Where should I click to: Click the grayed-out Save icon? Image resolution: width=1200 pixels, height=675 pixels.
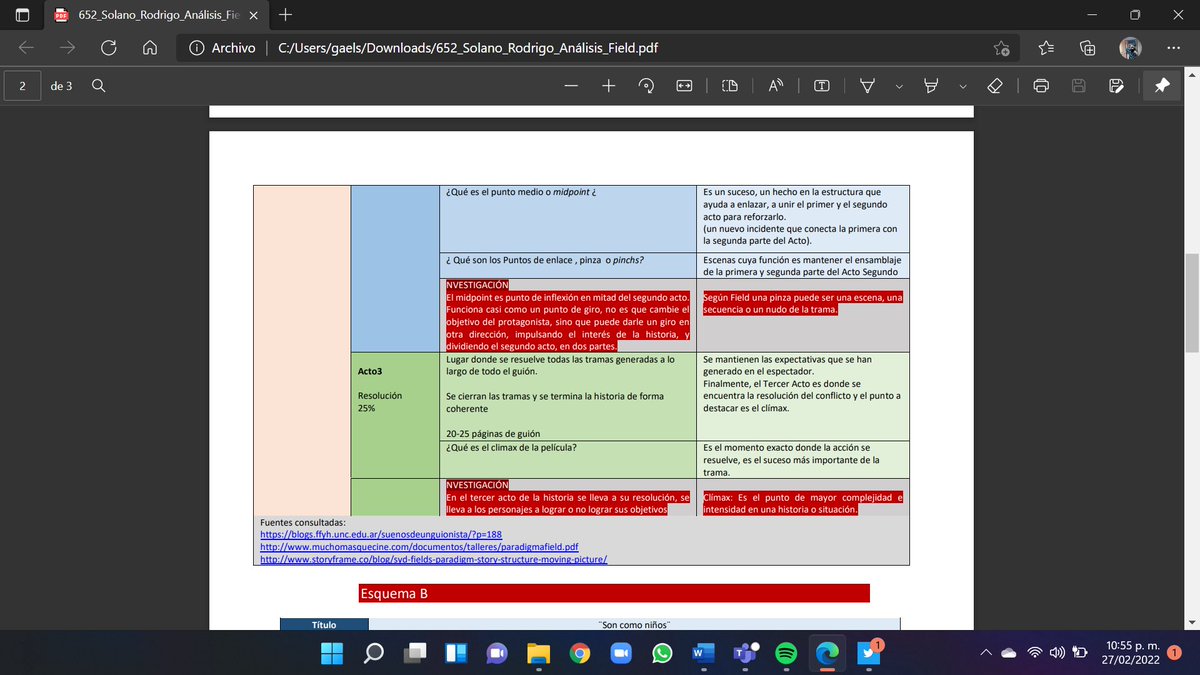tap(1079, 86)
